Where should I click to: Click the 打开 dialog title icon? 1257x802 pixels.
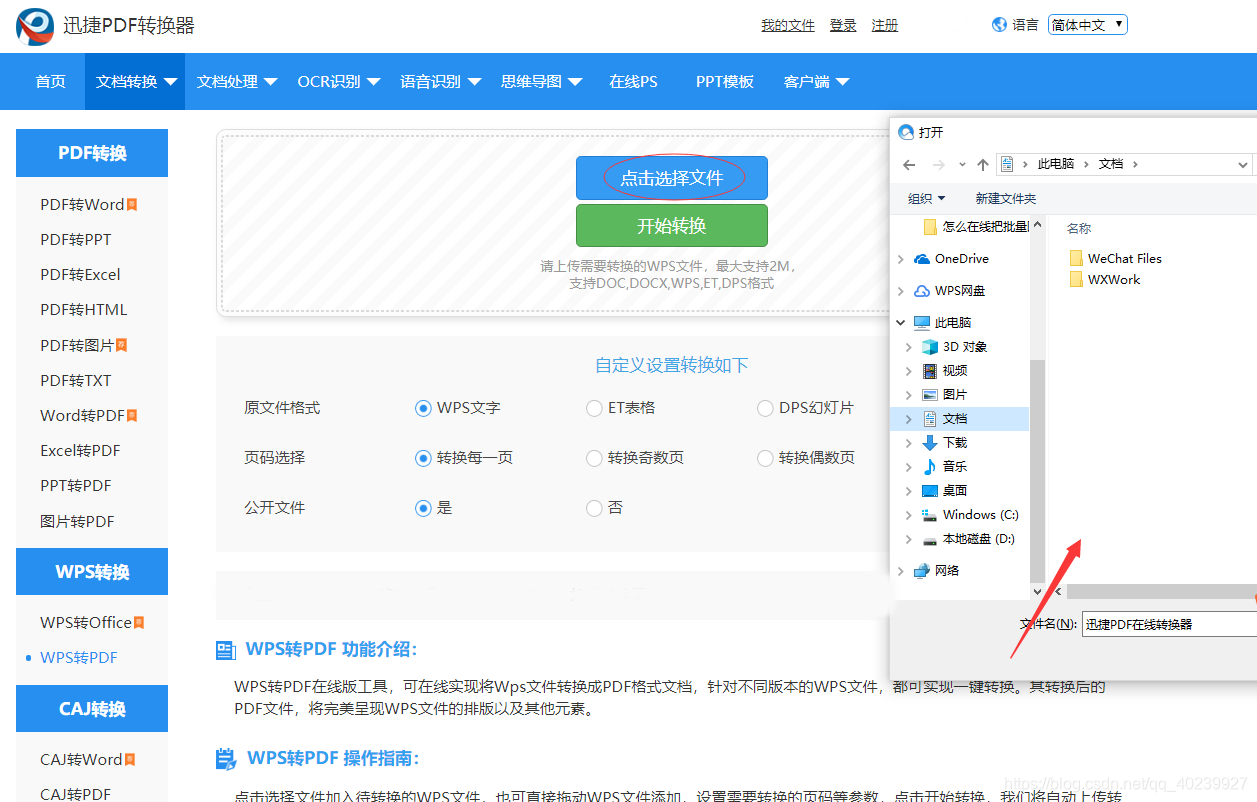click(x=906, y=132)
